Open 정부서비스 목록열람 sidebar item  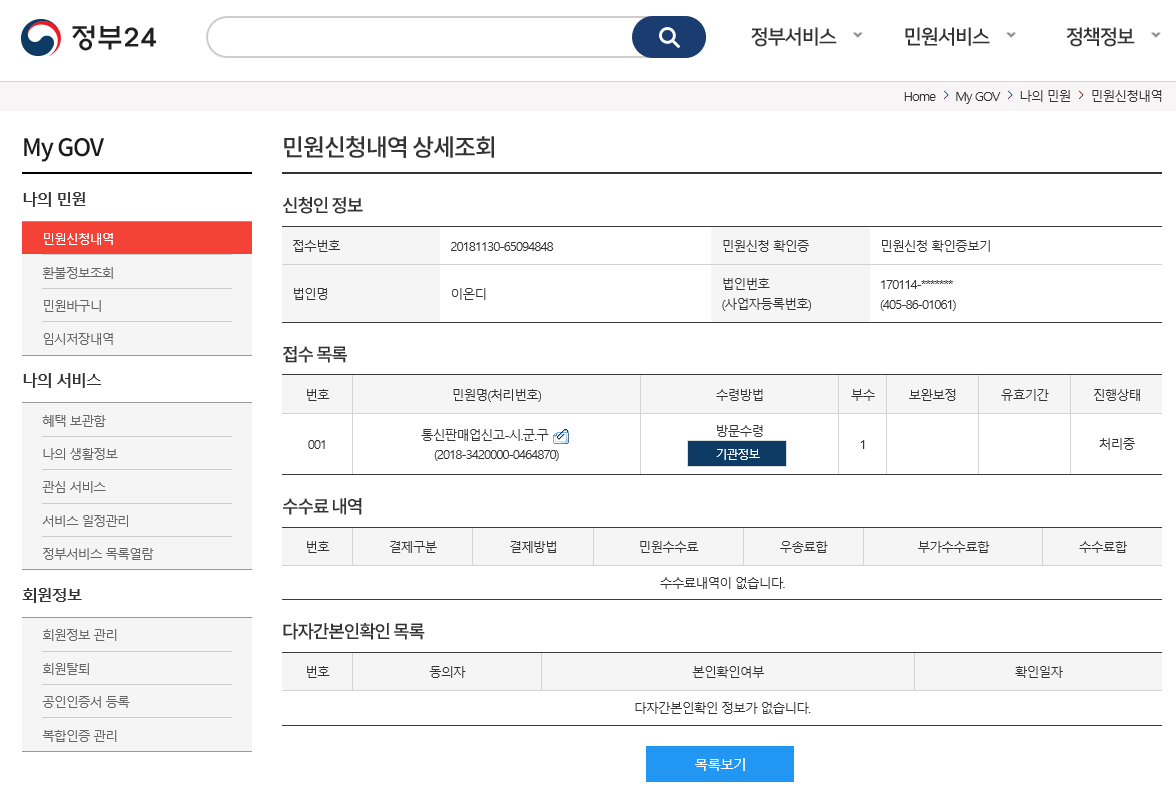[x=98, y=553]
